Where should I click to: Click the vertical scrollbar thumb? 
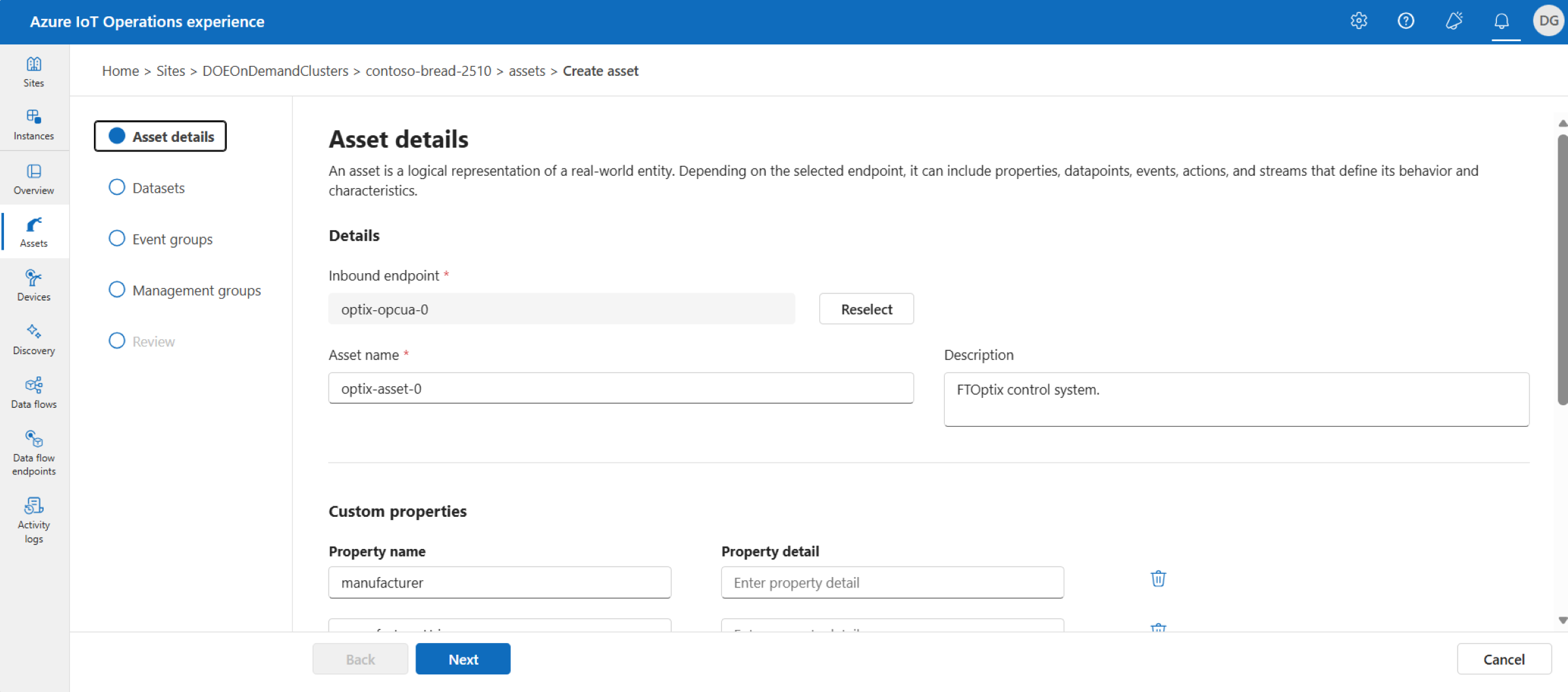(x=1562, y=270)
